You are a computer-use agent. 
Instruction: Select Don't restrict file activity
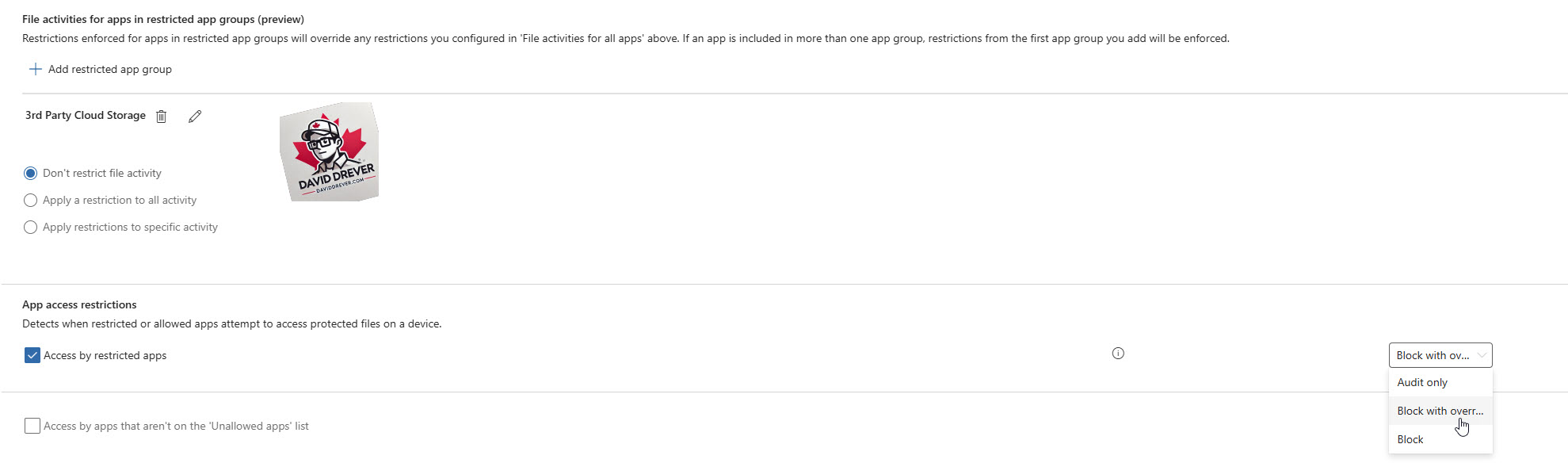(x=30, y=173)
